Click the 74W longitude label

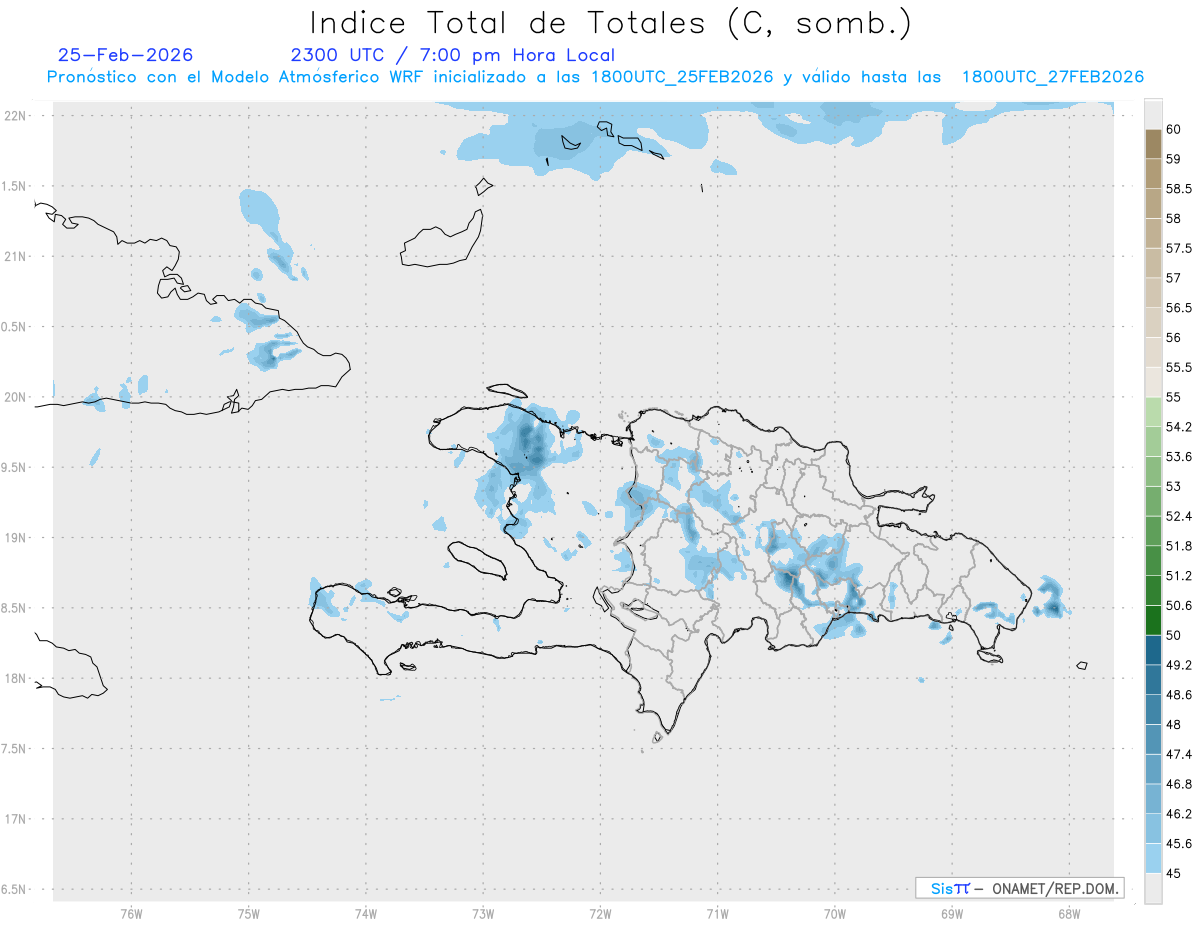pos(366,913)
